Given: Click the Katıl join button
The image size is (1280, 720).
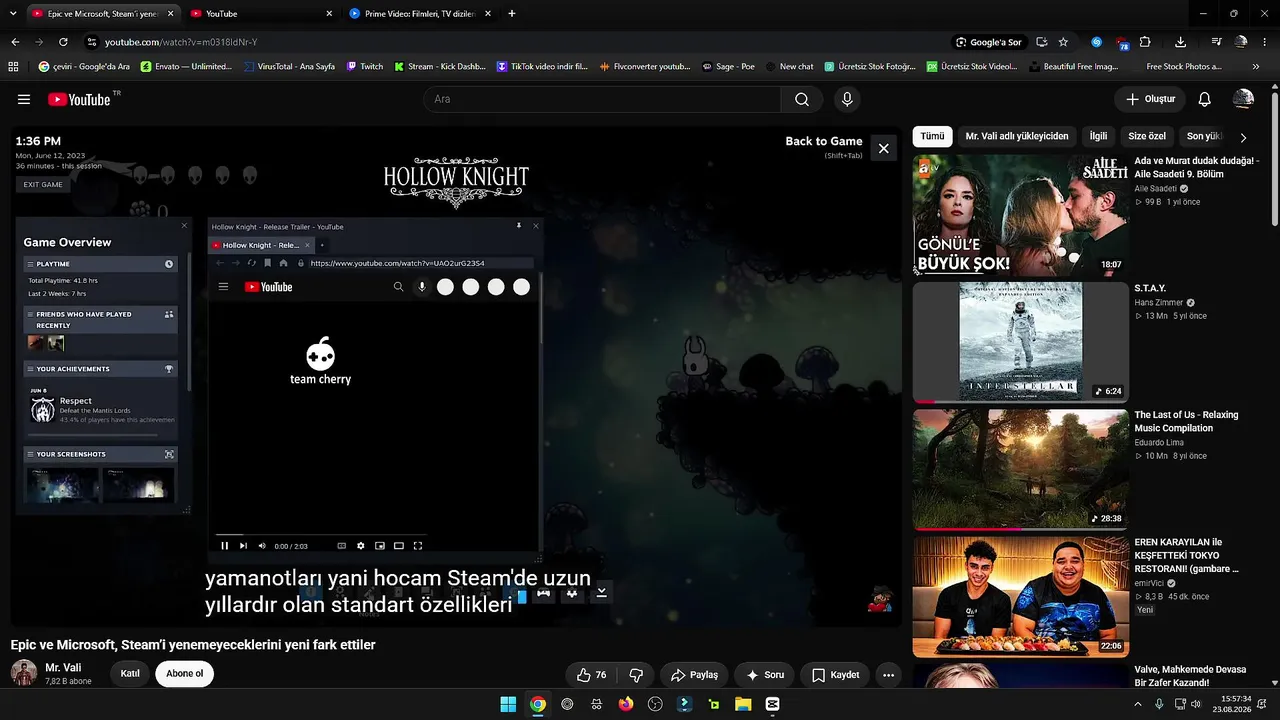Looking at the screenshot, I should pyautogui.click(x=130, y=674).
